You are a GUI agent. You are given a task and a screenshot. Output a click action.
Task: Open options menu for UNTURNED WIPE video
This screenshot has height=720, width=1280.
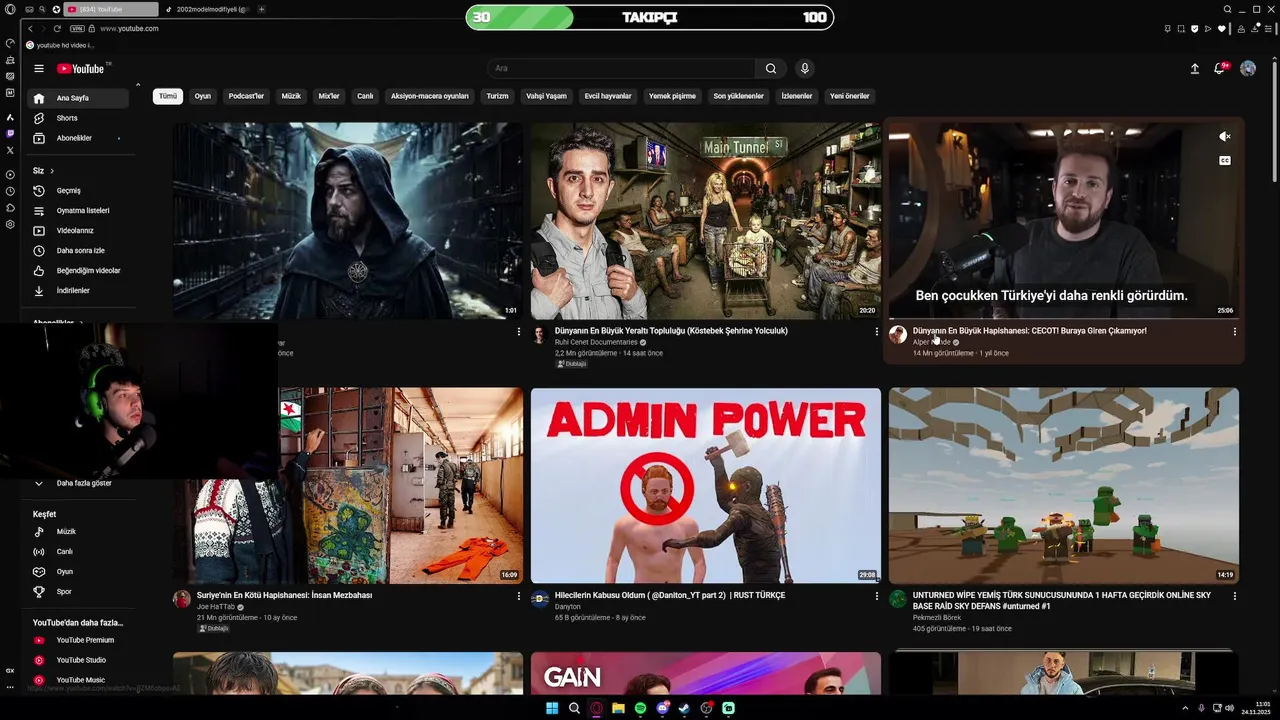pyautogui.click(x=1234, y=596)
